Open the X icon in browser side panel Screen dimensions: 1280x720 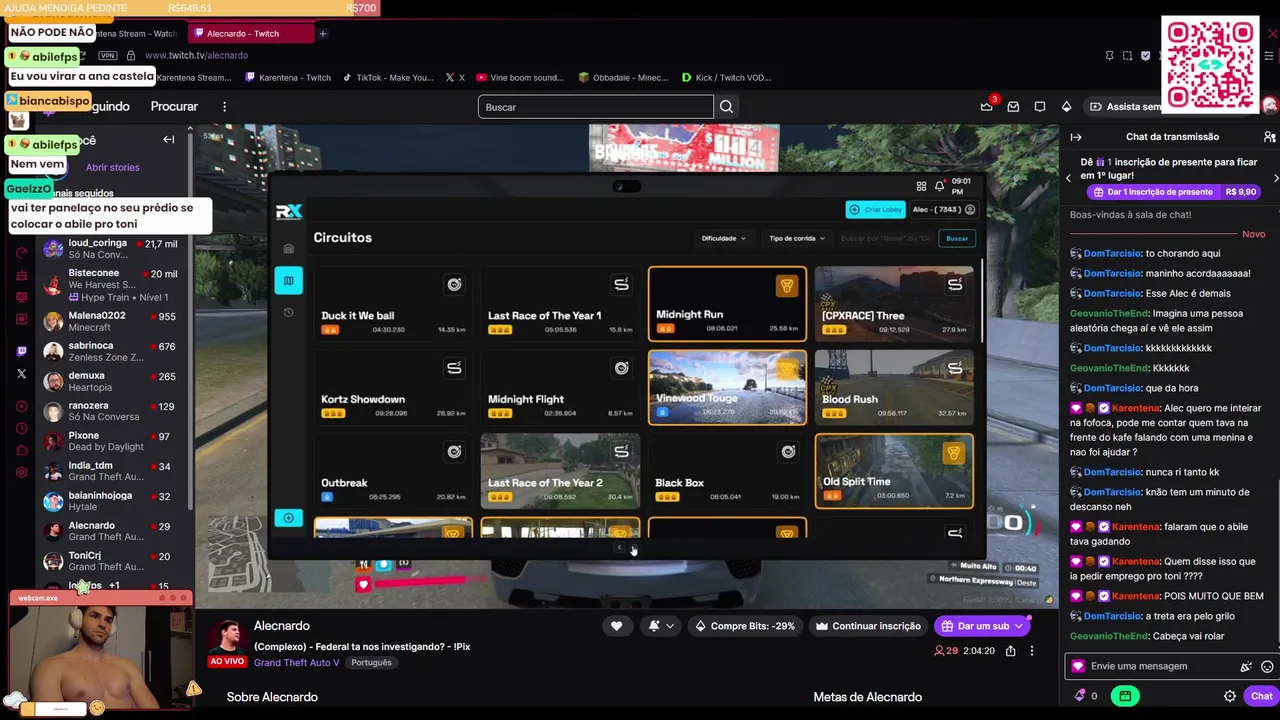(x=22, y=374)
